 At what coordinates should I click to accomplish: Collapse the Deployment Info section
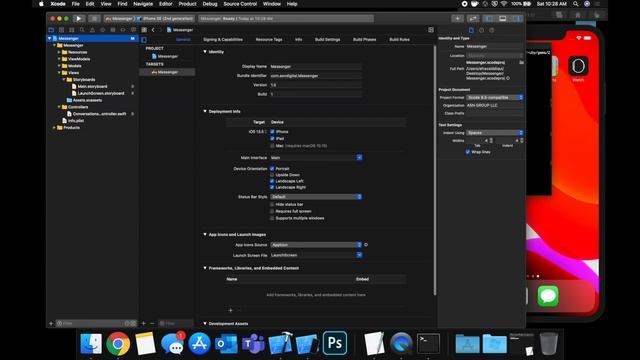tap(205, 111)
